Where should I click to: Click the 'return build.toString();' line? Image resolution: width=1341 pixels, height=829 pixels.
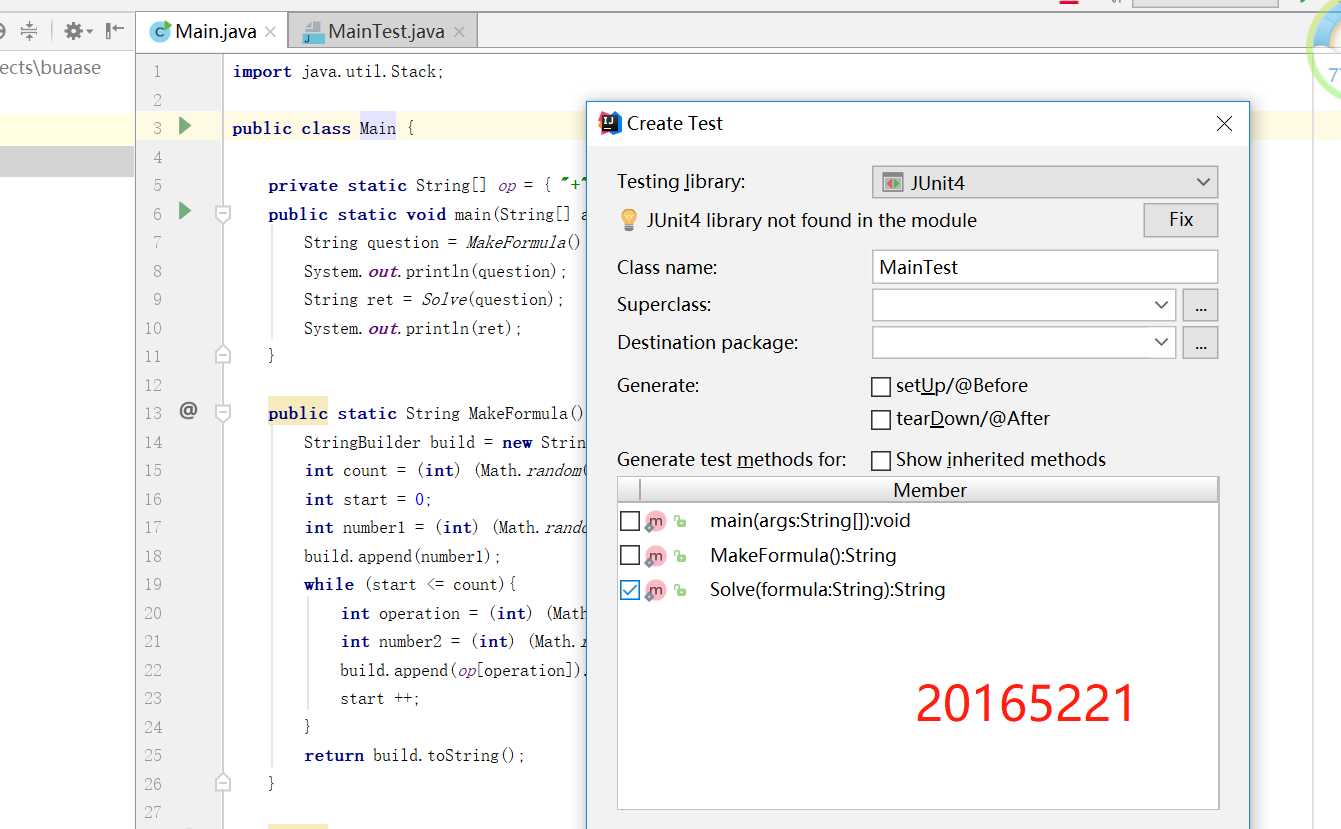point(414,755)
